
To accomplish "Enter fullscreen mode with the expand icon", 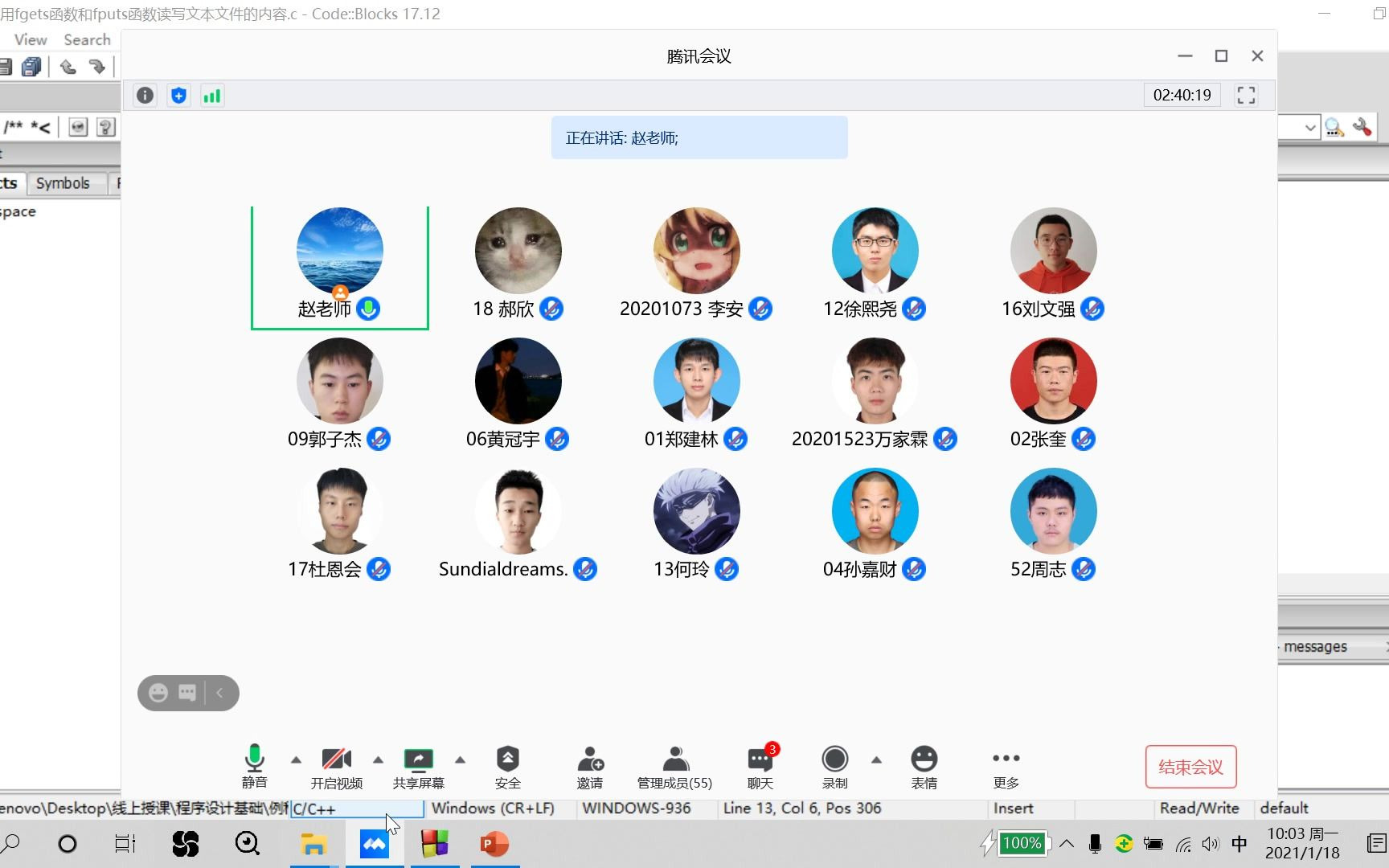I will coord(1247,95).
